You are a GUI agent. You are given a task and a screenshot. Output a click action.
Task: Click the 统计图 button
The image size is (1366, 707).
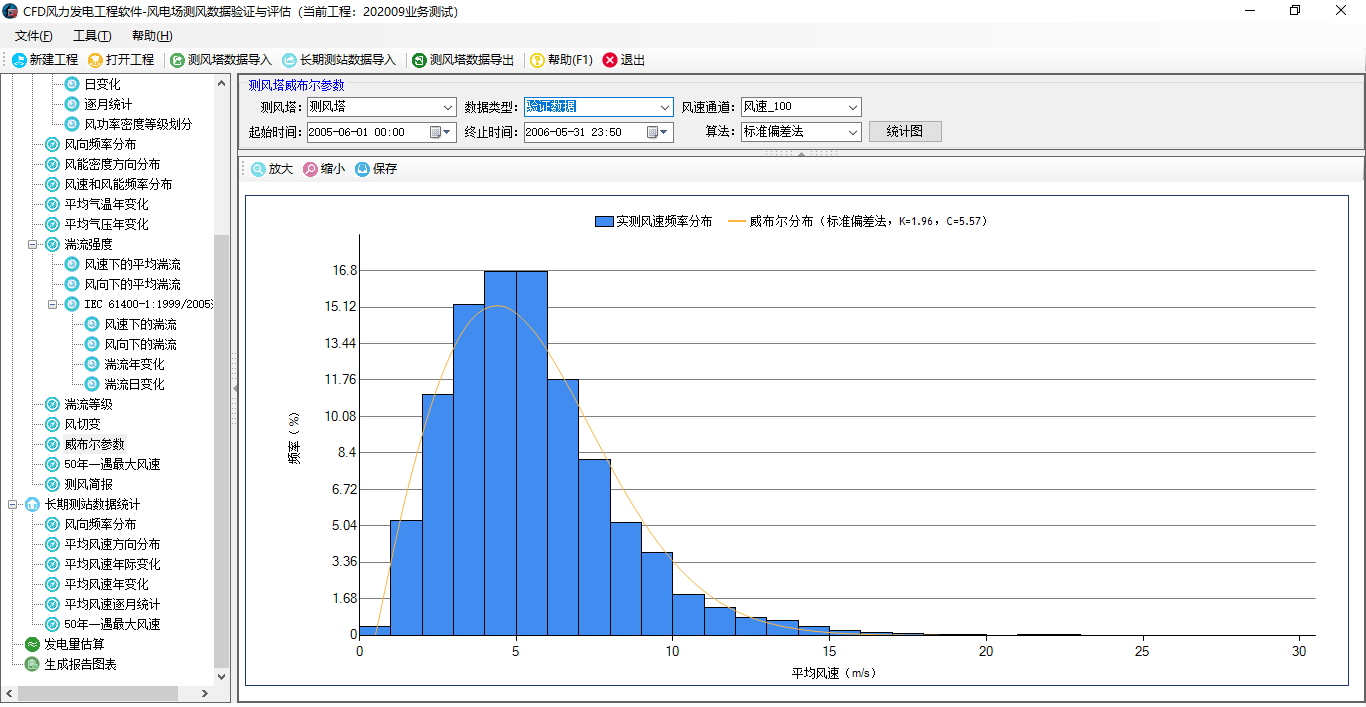(x=905, y=131)
